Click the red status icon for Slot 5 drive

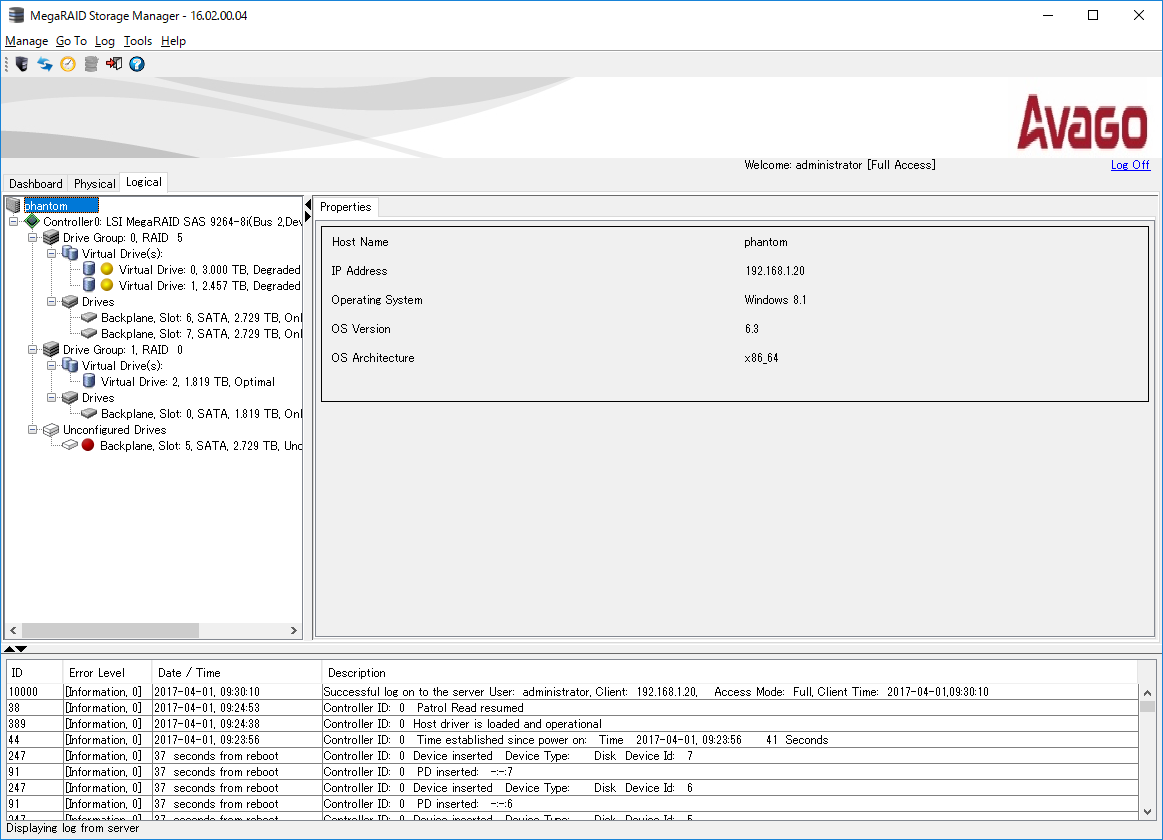88,446
